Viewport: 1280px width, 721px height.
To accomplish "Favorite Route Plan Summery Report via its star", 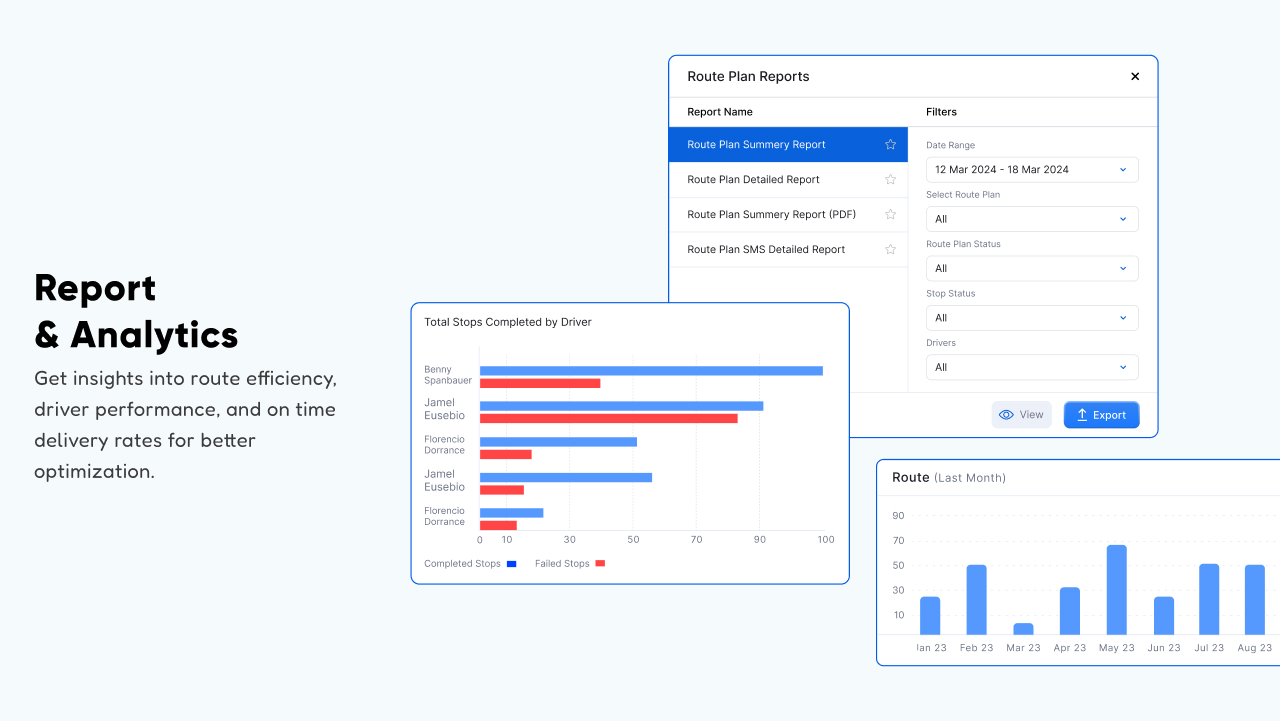I will click(x=890, y=144).
